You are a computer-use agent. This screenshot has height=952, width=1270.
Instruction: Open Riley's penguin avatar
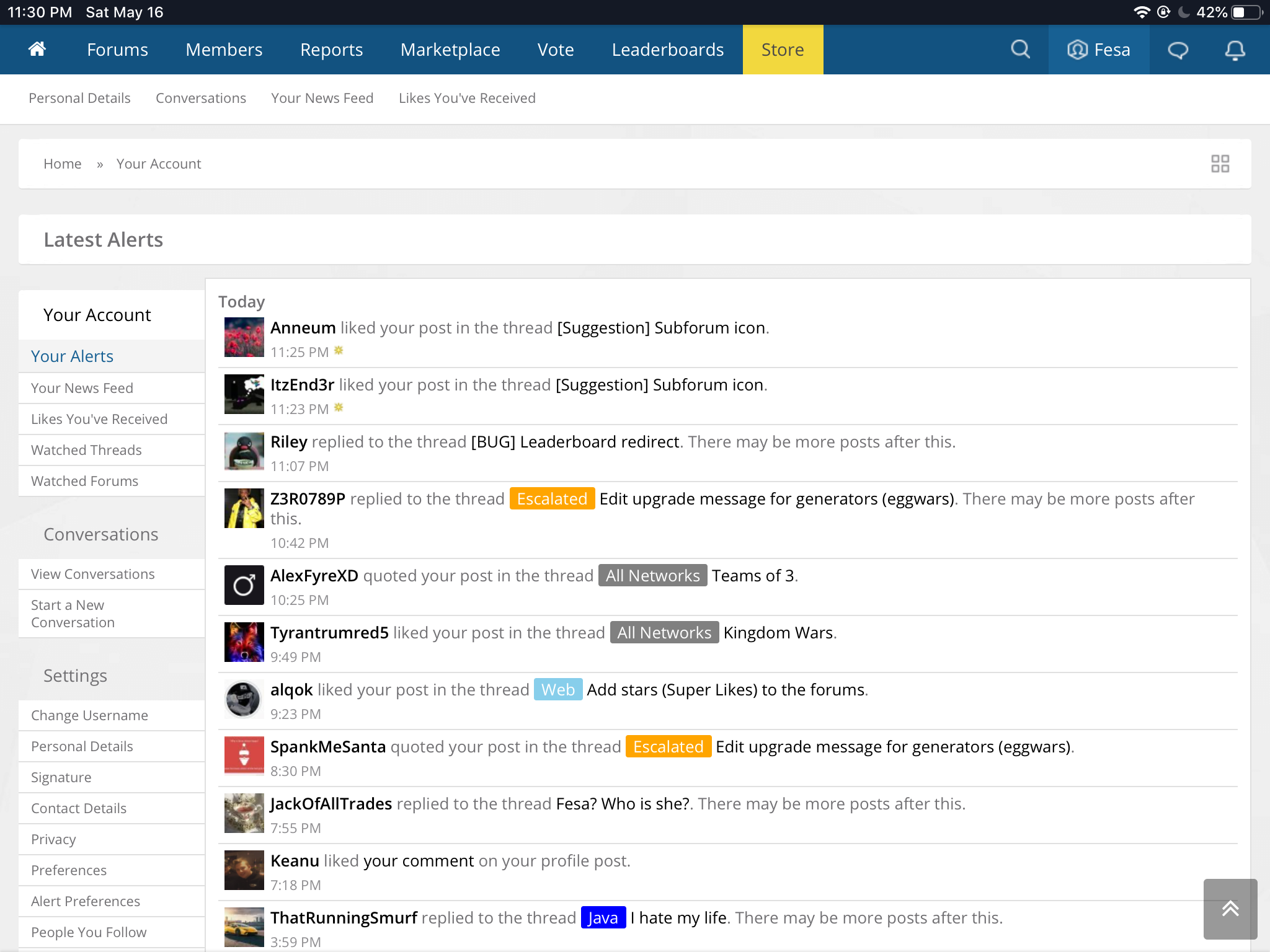pyautogui.click(x=244, y=451)
